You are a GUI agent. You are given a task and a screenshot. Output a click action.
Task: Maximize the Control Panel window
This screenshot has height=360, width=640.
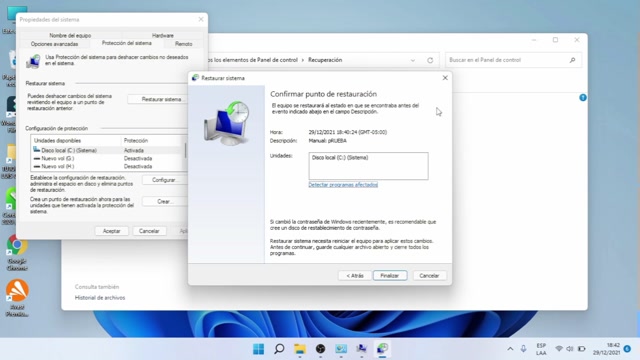click(x=555, y=40)
